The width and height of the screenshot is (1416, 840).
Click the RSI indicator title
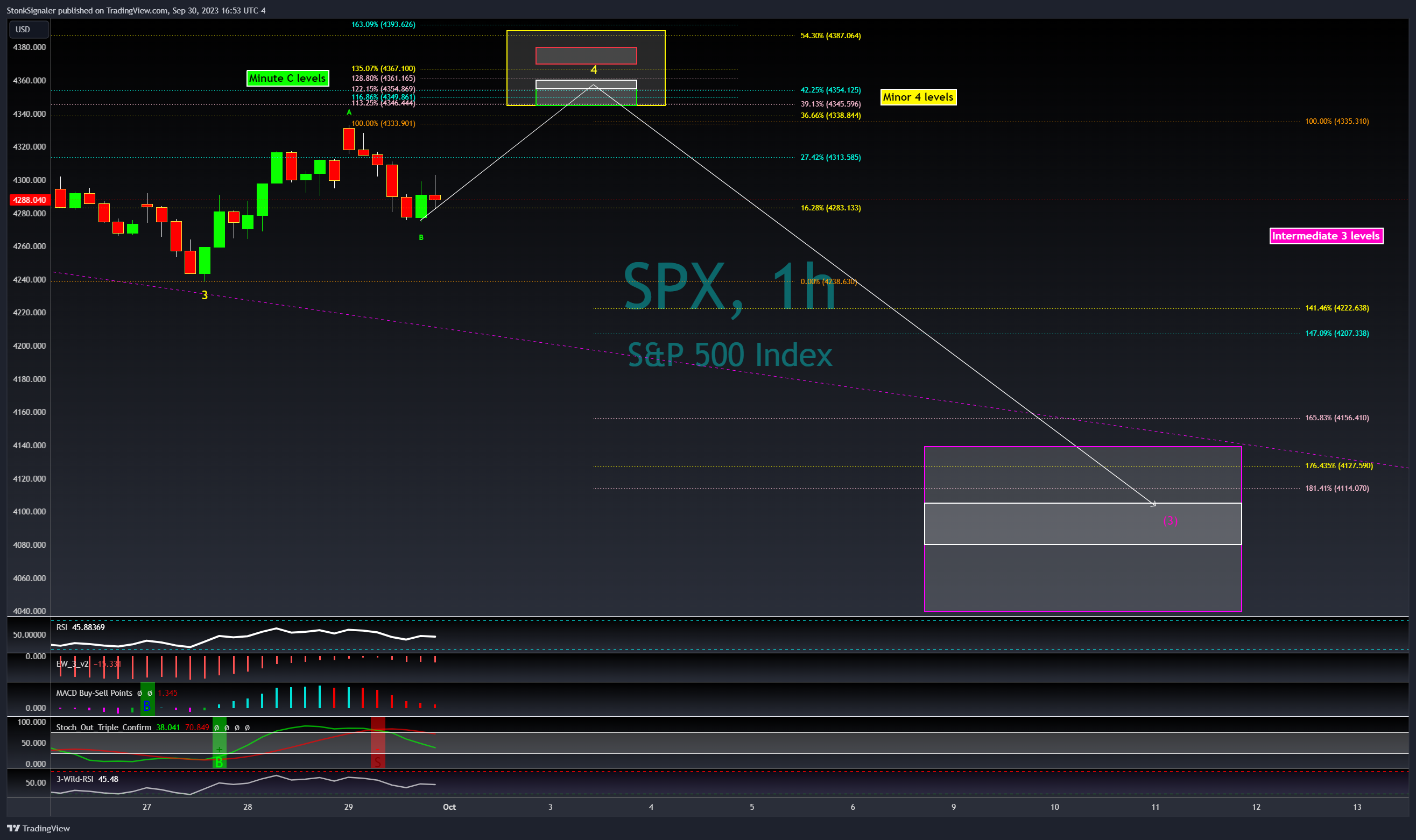[62, 627]
